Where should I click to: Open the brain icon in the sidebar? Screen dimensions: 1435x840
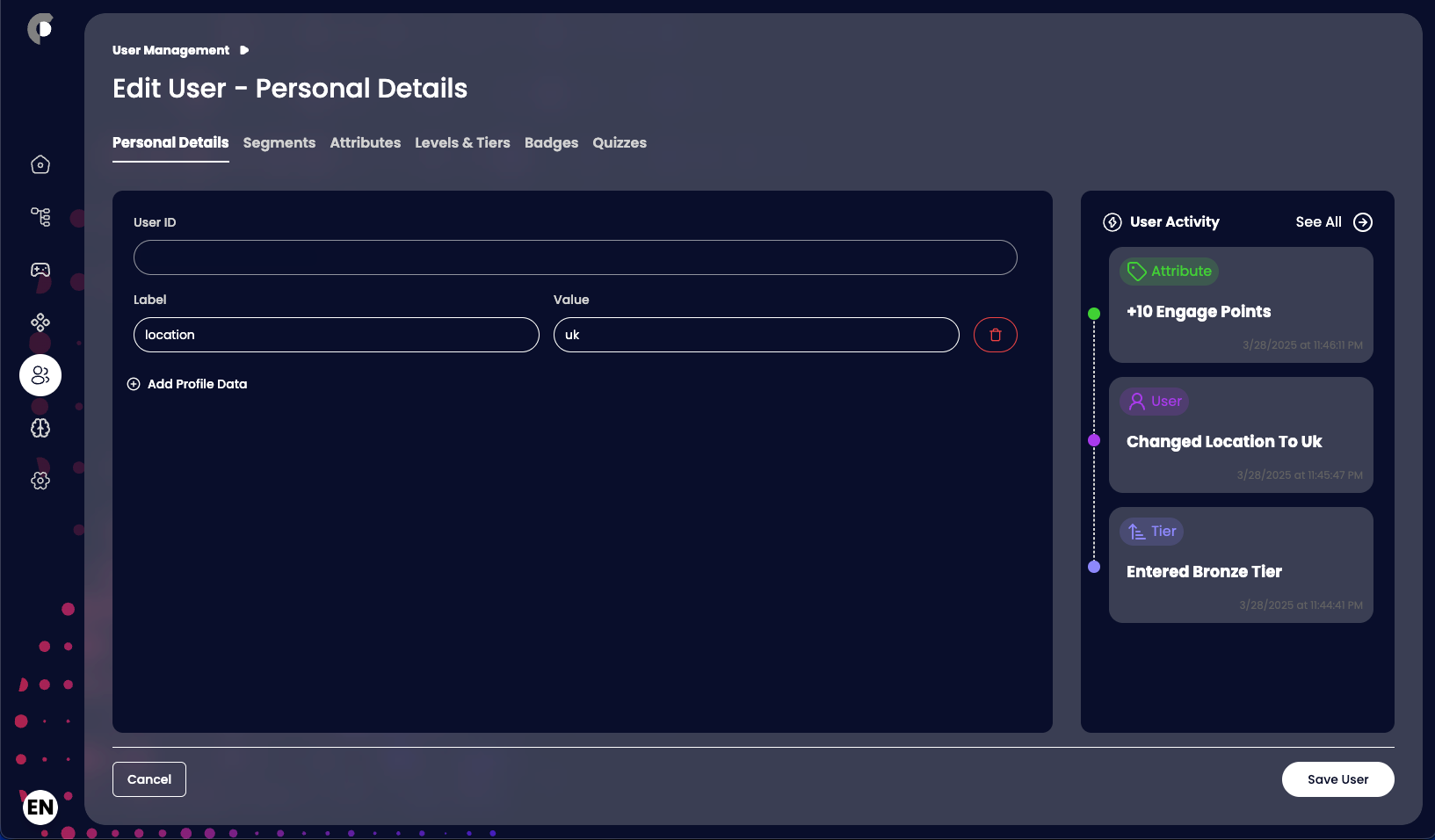pos(40,428)
